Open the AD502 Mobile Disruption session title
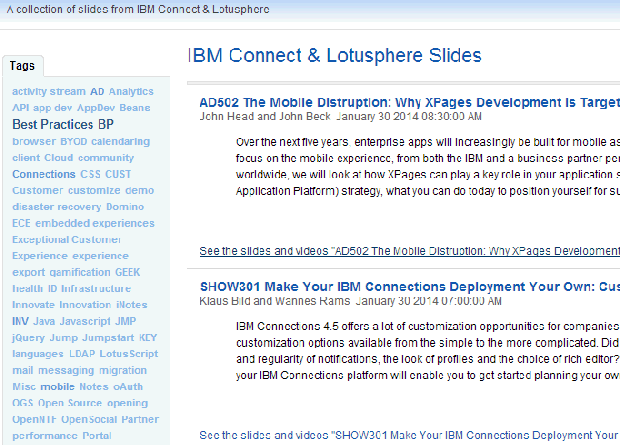The width and height of the screenshot is (620, 445). (x=409, y=102)
